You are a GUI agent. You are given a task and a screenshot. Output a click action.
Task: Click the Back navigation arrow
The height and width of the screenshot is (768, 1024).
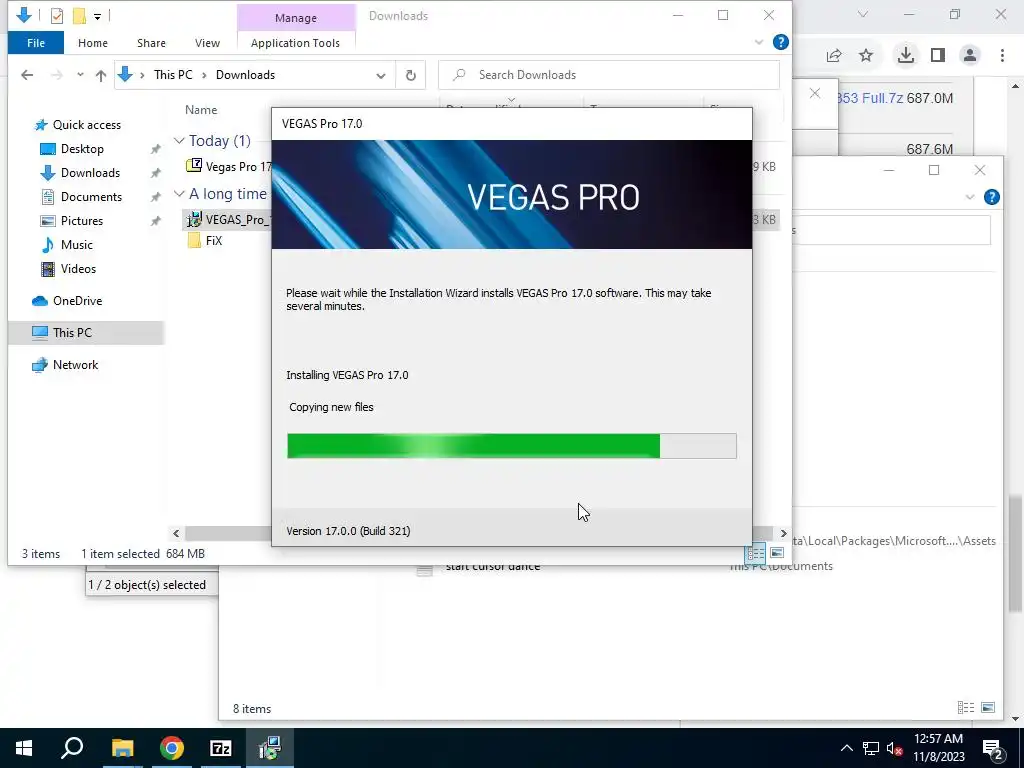tap(27, 75)
